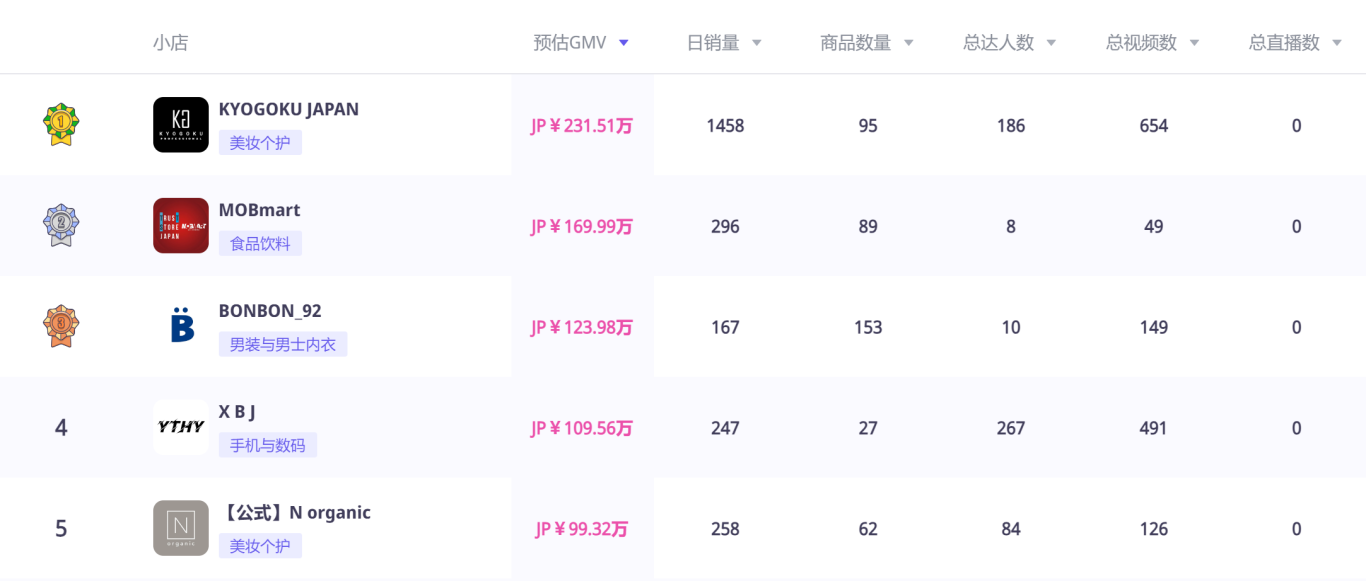
Task: Open the 预估GMV sort dropdown arrow
Action: pyautogui.click(x=623, y=43)
